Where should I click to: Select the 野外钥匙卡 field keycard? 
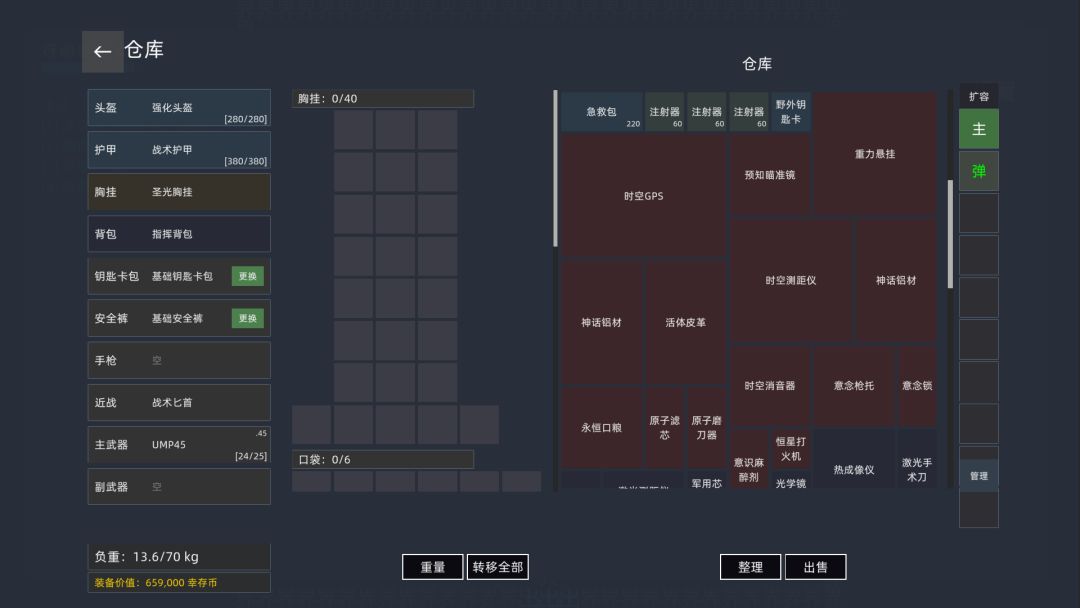click(x=793, y=112)
